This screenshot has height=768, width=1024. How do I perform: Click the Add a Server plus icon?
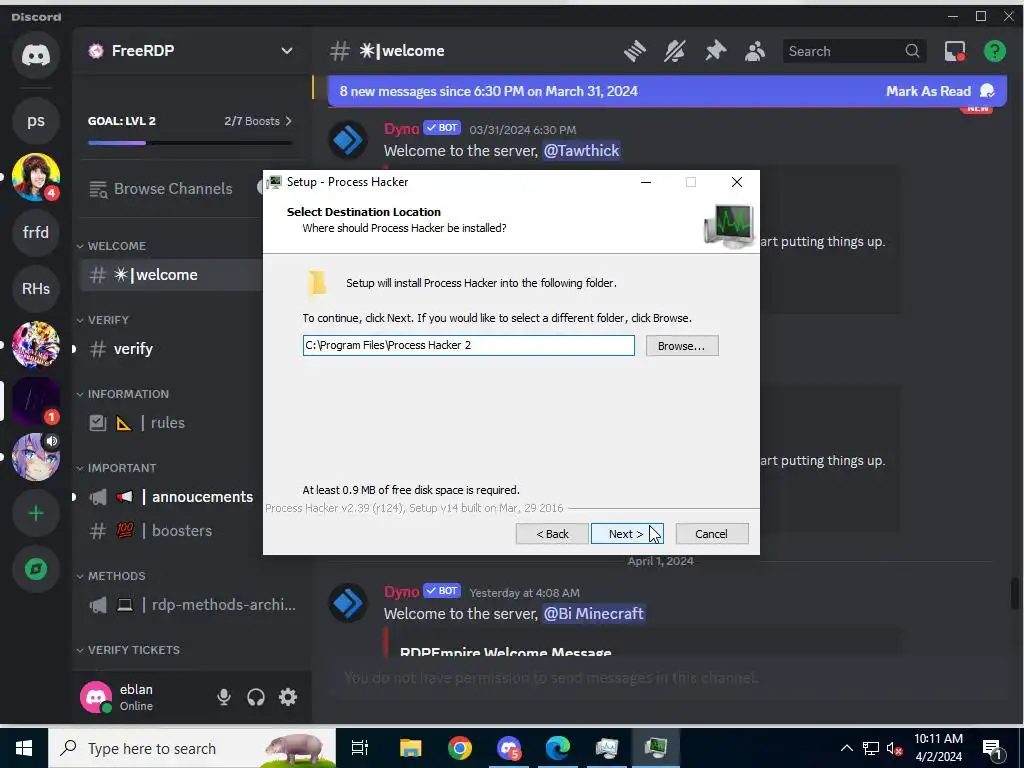click(36, 513)
